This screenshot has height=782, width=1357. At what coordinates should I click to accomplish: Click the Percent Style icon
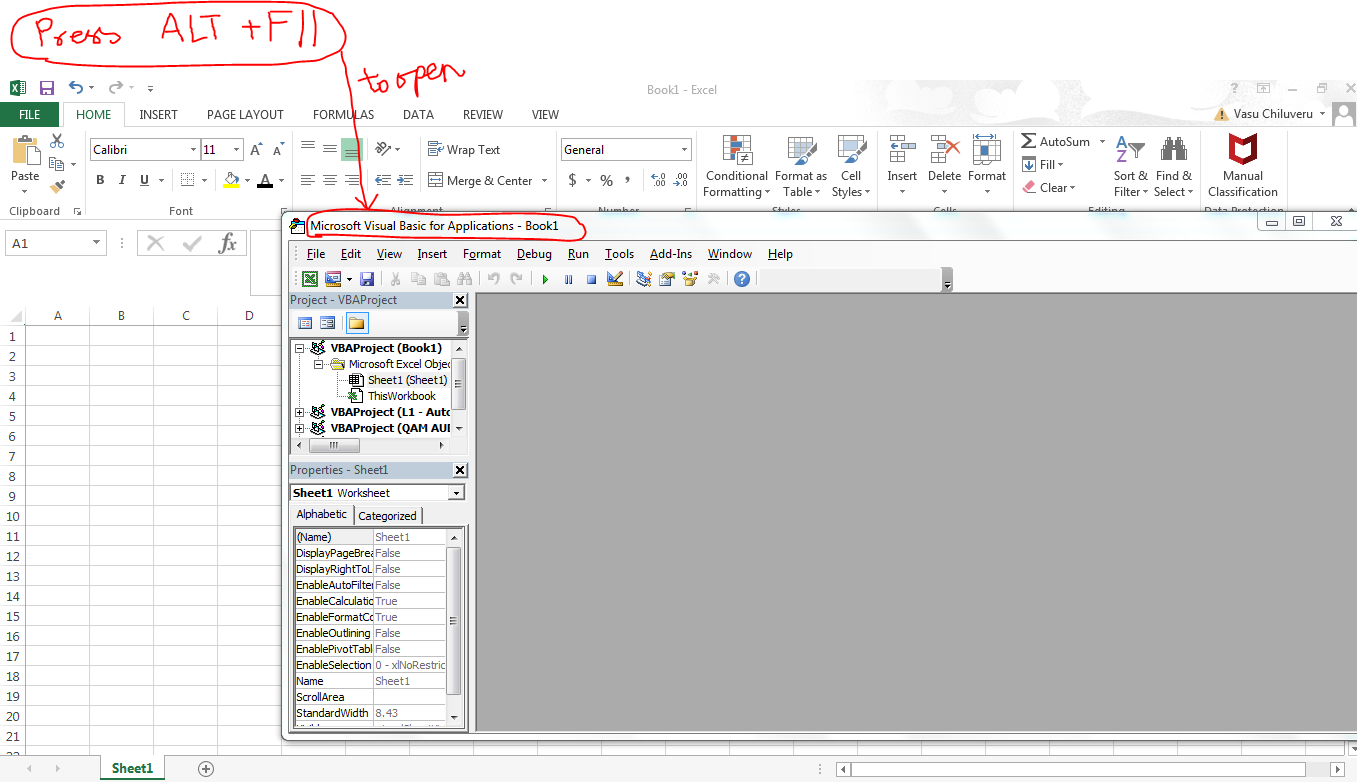tap(606, 181)
